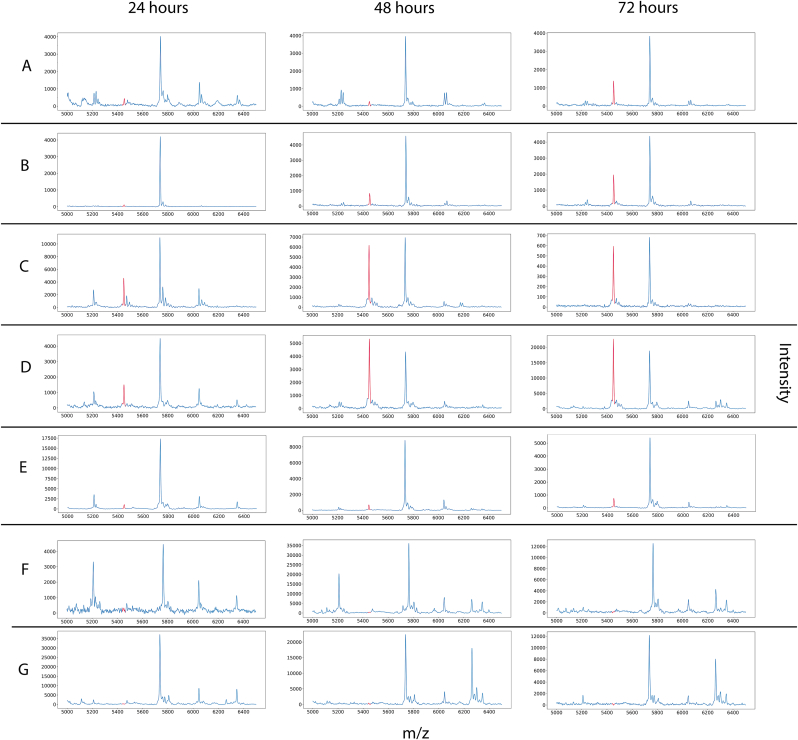Click the red peak in row C 72 hours plot
Screen dimensions: 798x740
pyautogui.click(x=613, y=275)
